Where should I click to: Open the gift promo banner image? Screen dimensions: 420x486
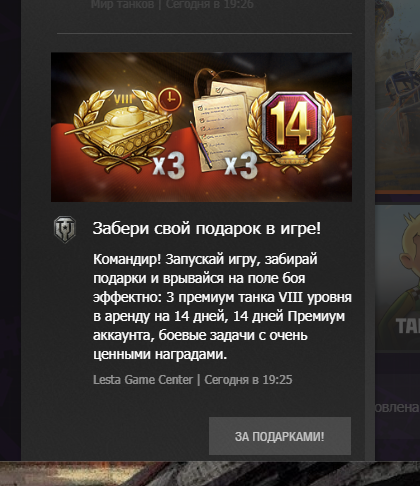point(201,127)
